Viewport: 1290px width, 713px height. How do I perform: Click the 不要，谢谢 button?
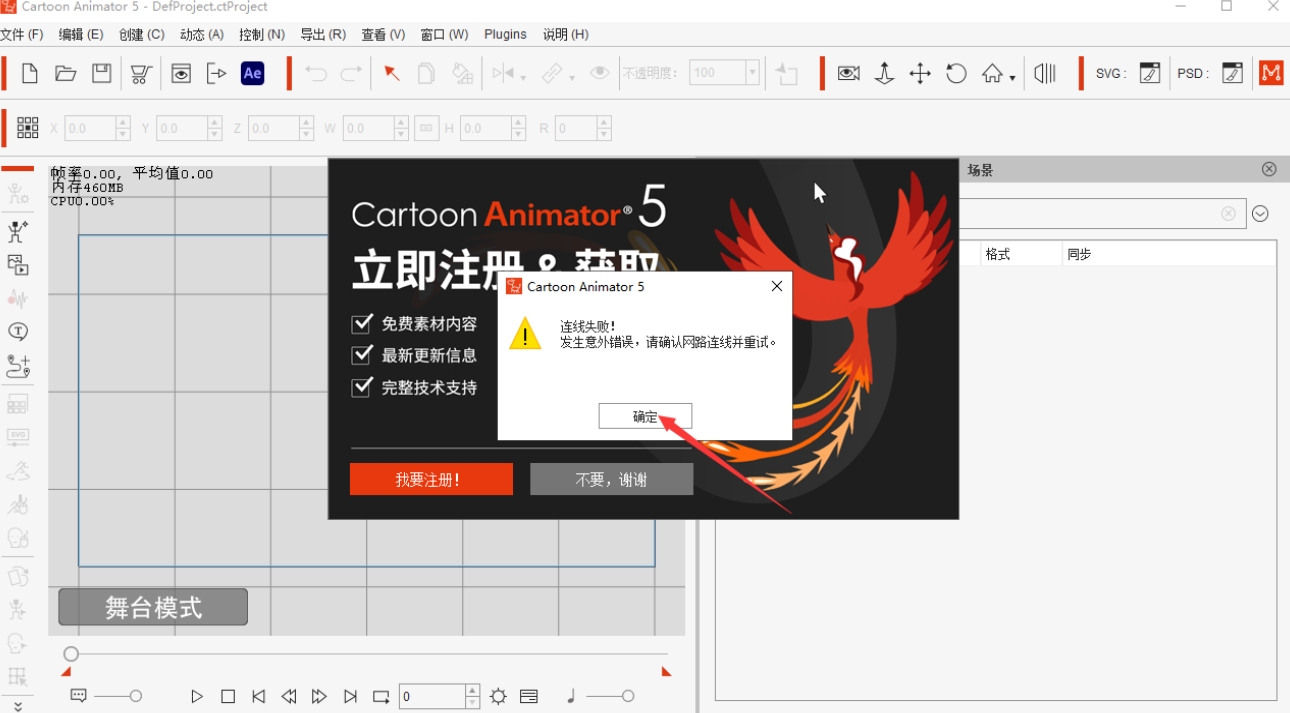[x=611, y=479]
